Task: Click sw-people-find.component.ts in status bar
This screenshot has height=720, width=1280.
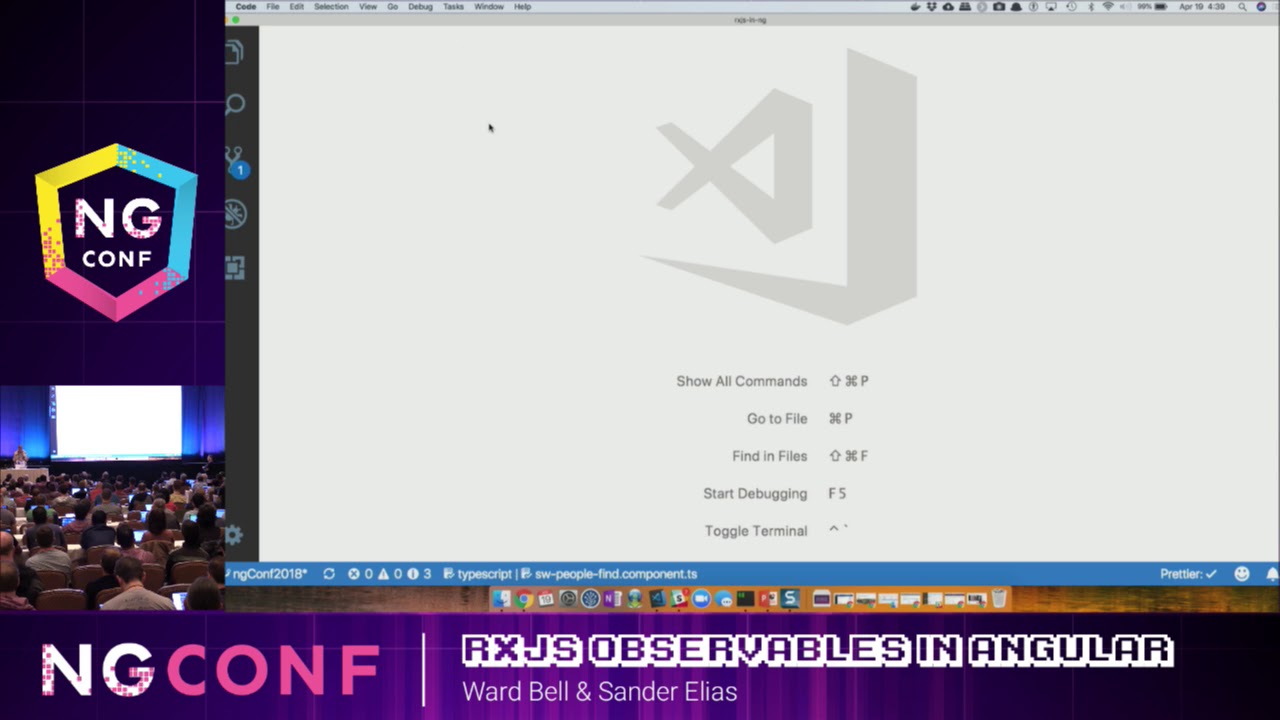Action: coord(608,574)
